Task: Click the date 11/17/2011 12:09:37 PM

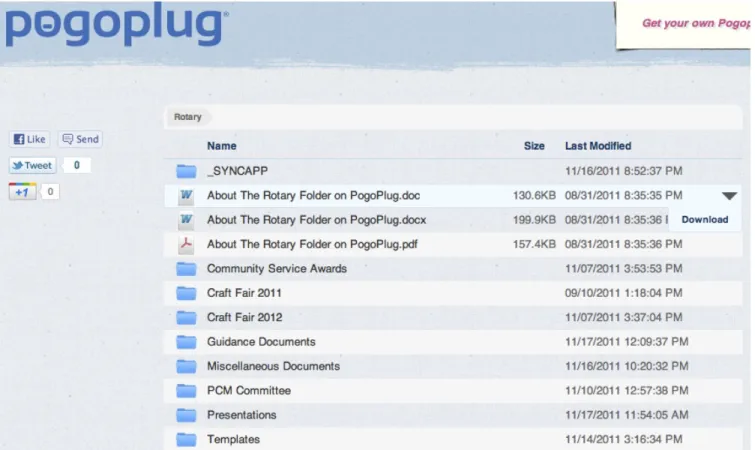Action: [626, 342]
